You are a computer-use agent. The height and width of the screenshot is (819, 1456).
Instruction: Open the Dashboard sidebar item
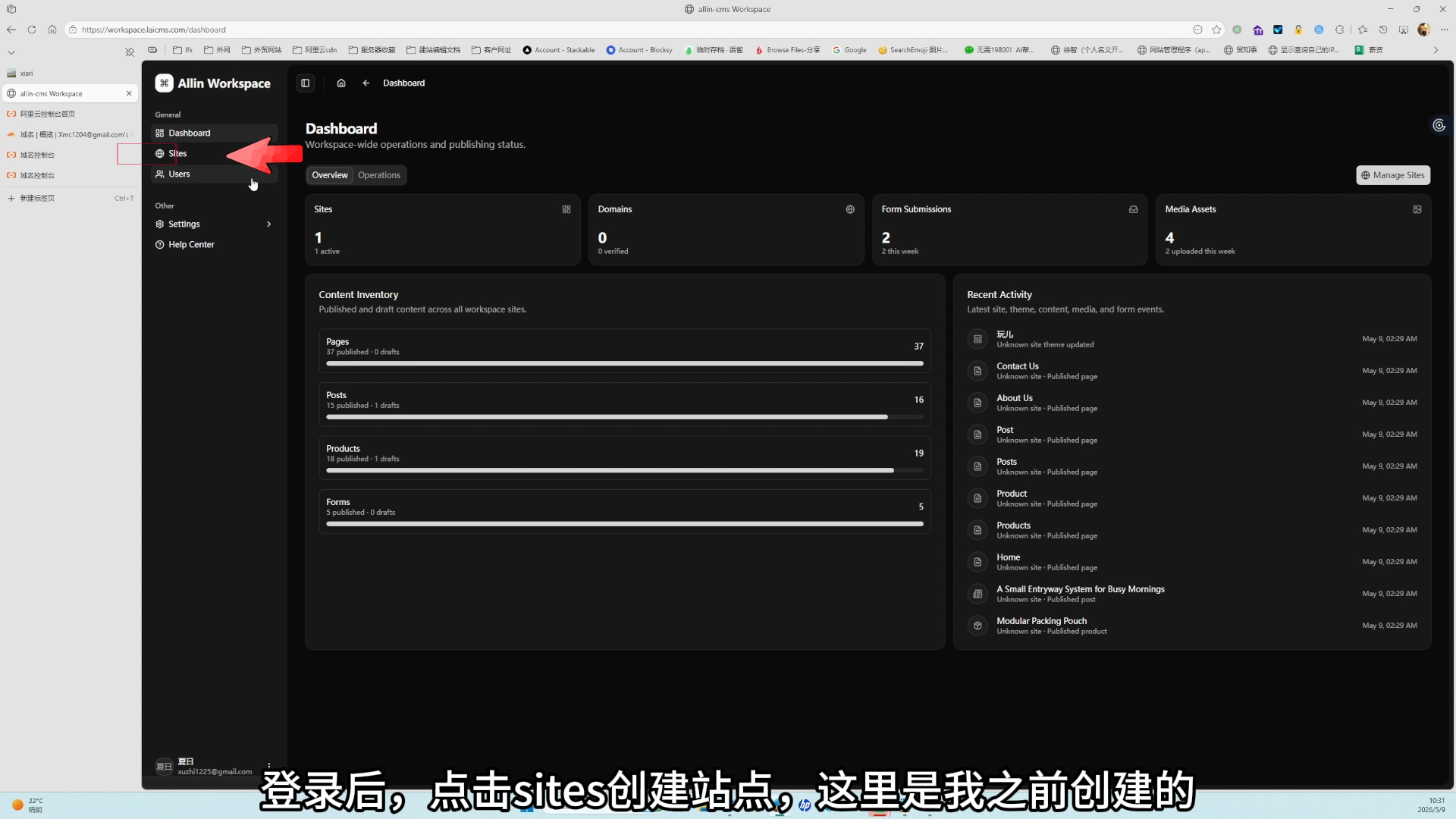pos(215,133)
